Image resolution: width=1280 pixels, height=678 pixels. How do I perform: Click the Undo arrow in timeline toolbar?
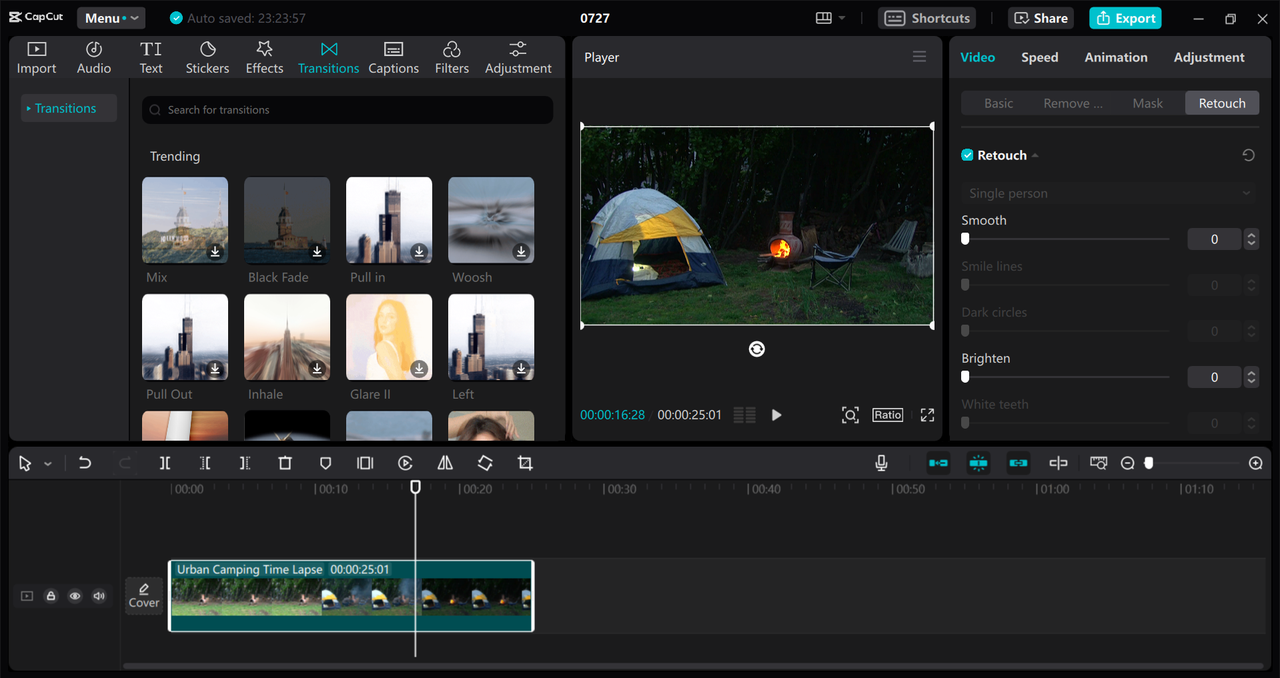[85, 463]
